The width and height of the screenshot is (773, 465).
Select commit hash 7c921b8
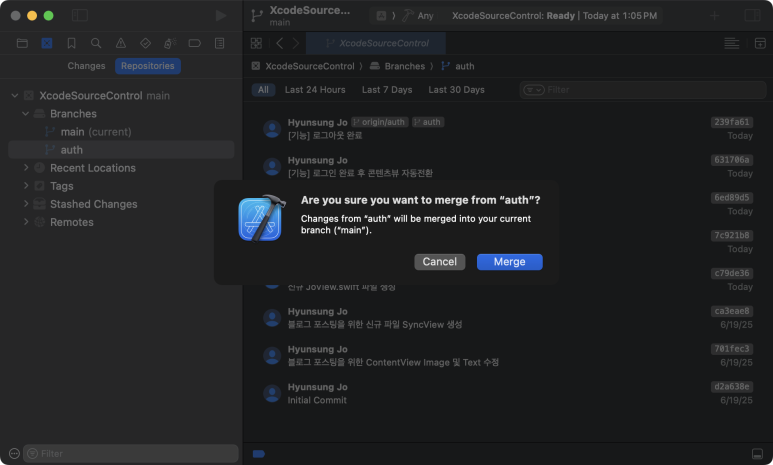pyautogui.click(x=732, y=235)
